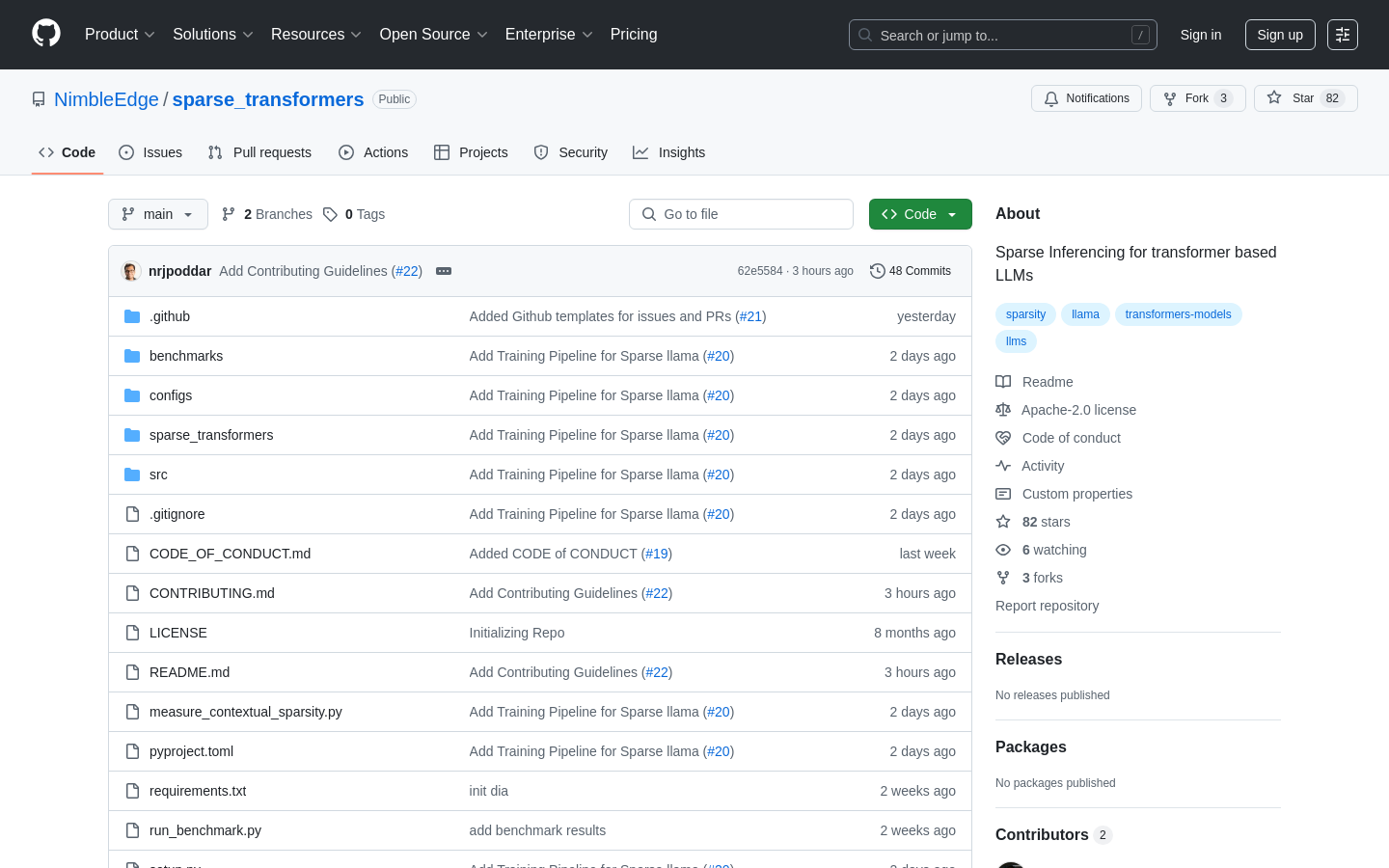Expand the Solutions menu
The width and height of the screenshot is (1389, 868).
[213, 35]
